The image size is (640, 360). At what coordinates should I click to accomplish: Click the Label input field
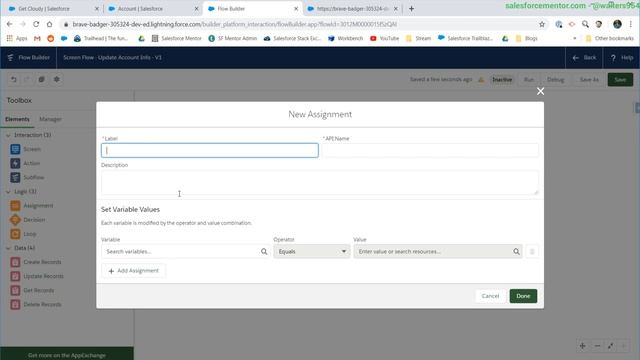tap(210, 150)
